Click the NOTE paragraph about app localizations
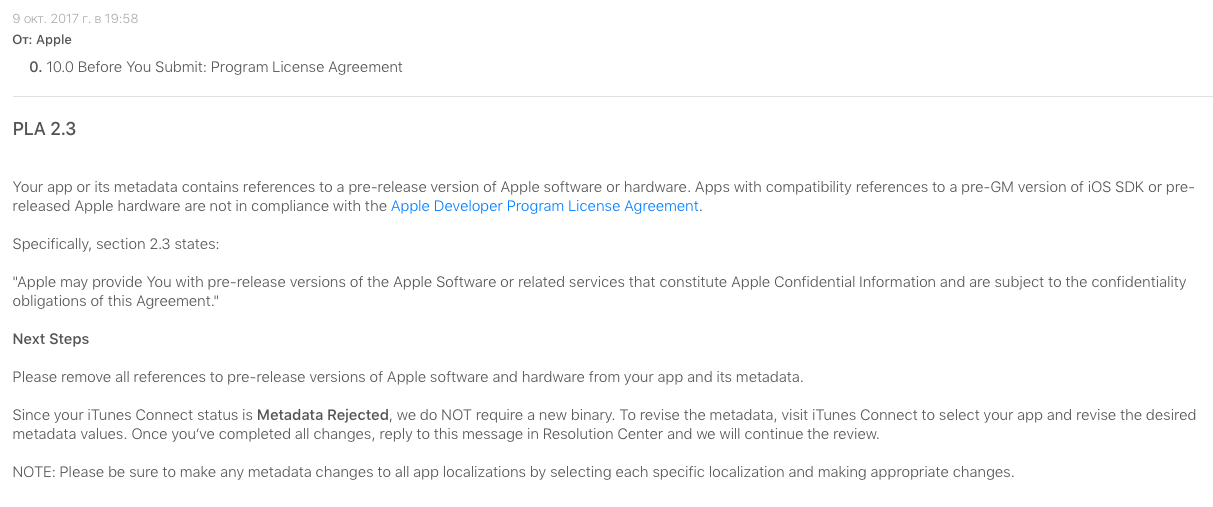1213x507 pixels. [x=513, y=472]
